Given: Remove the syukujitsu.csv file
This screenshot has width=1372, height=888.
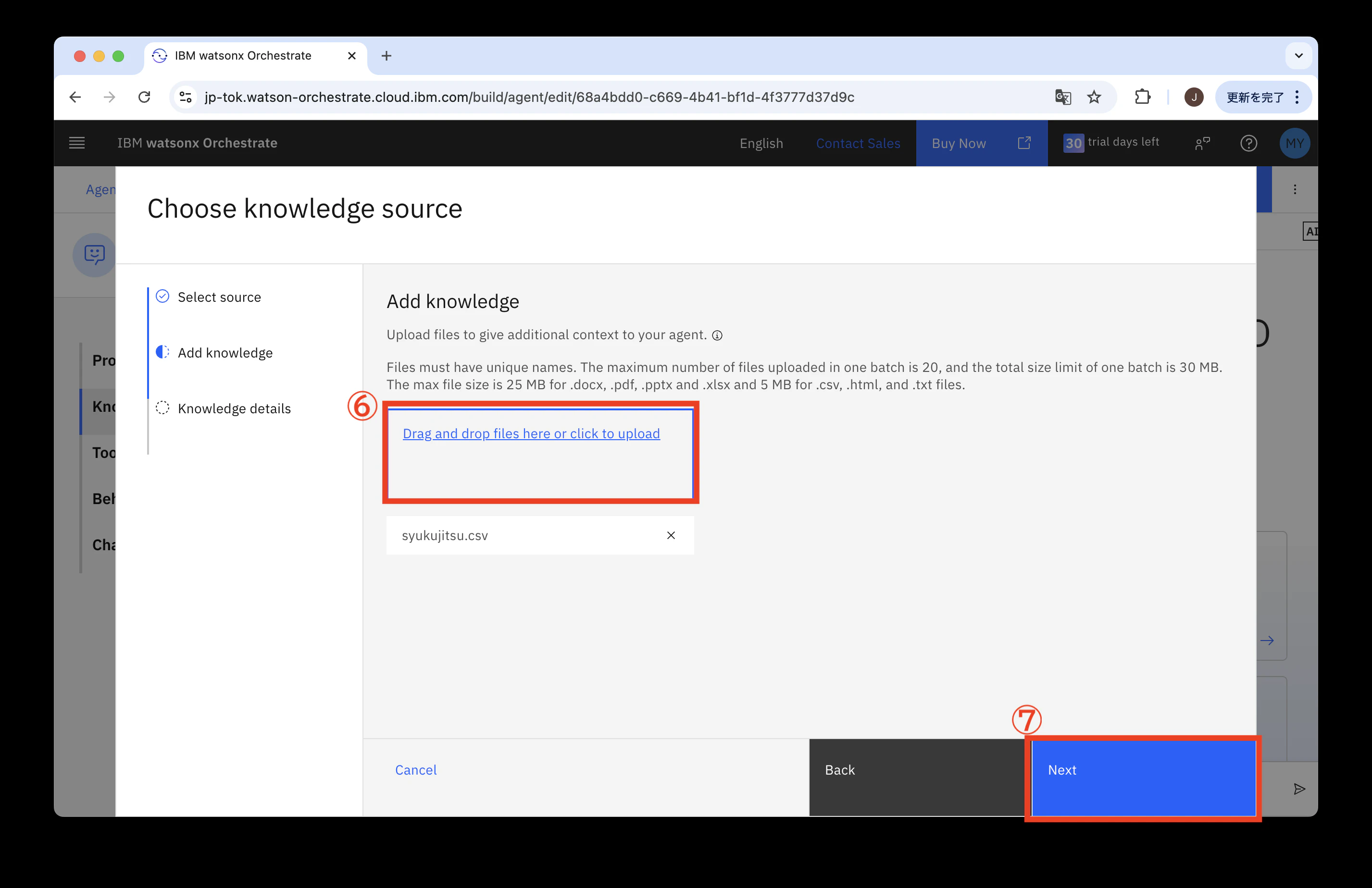Looking at the screenshot, I should coord(671,535).
